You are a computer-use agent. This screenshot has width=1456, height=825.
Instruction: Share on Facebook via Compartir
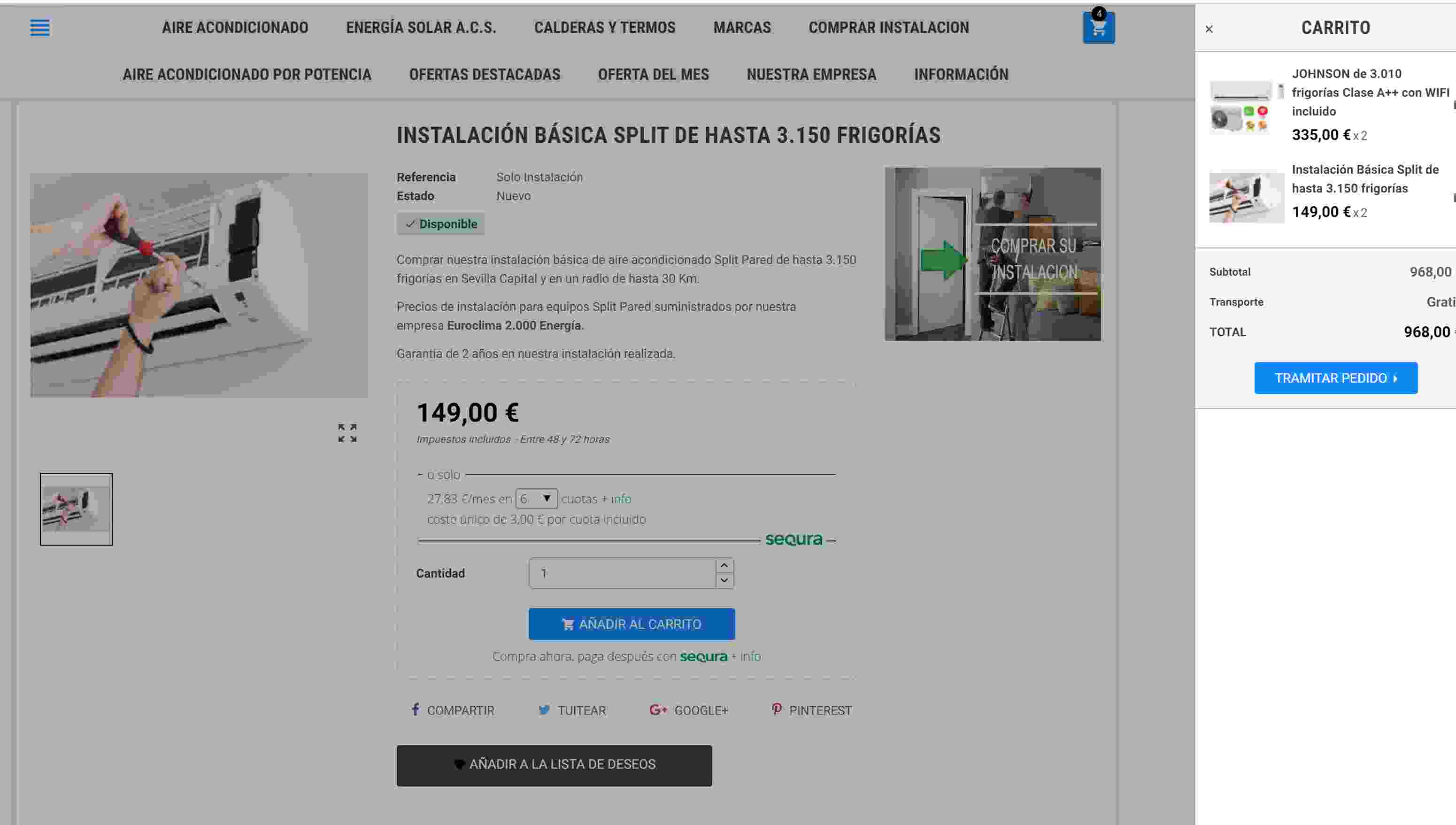click(453, 710)
